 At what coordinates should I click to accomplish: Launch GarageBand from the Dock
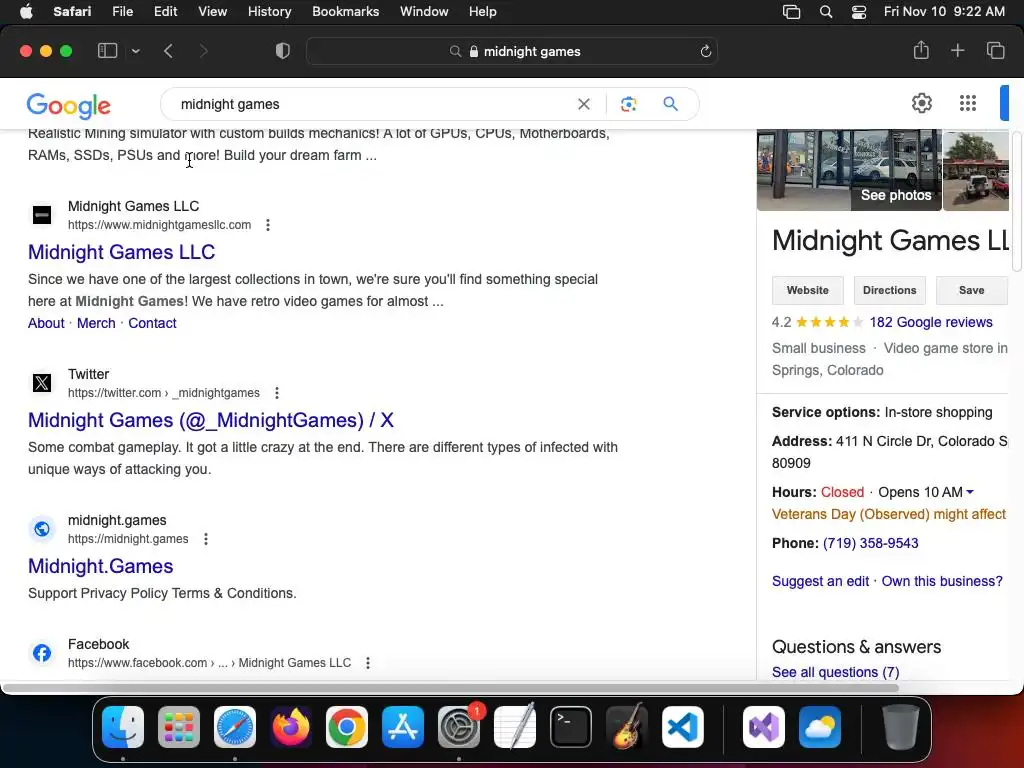tap(627, 727)
